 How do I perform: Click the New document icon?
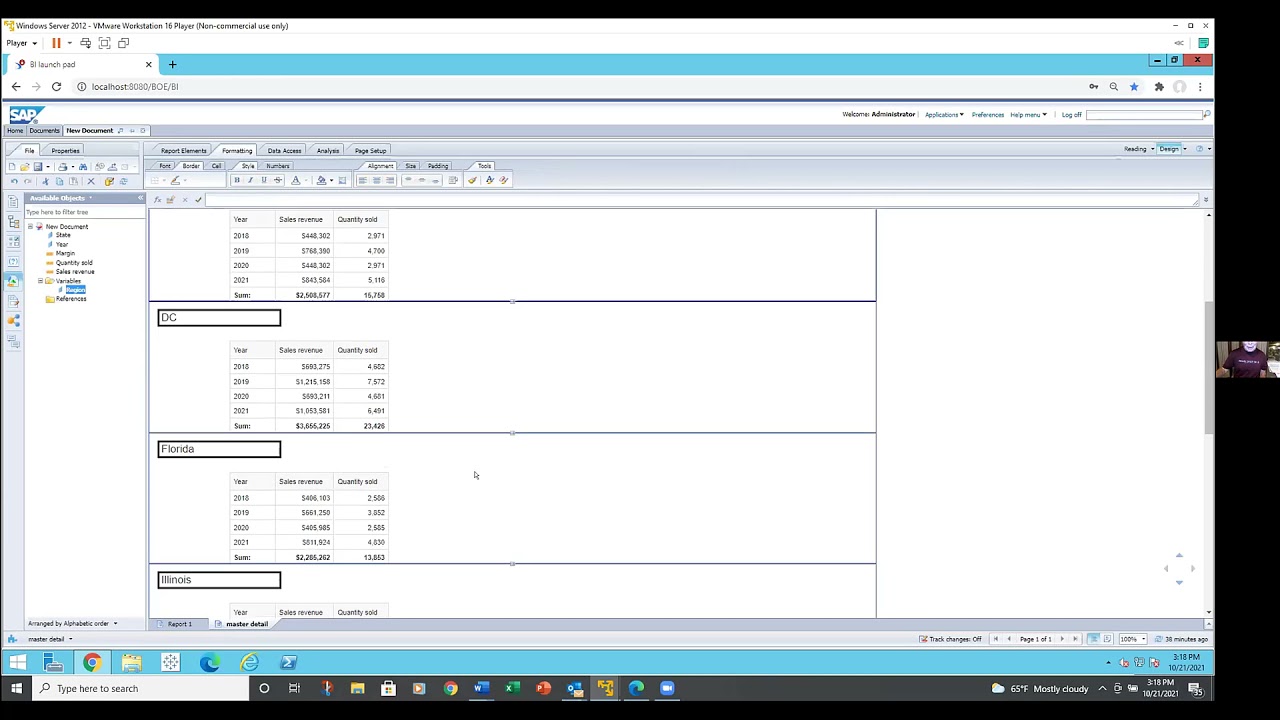pos(11,167)
